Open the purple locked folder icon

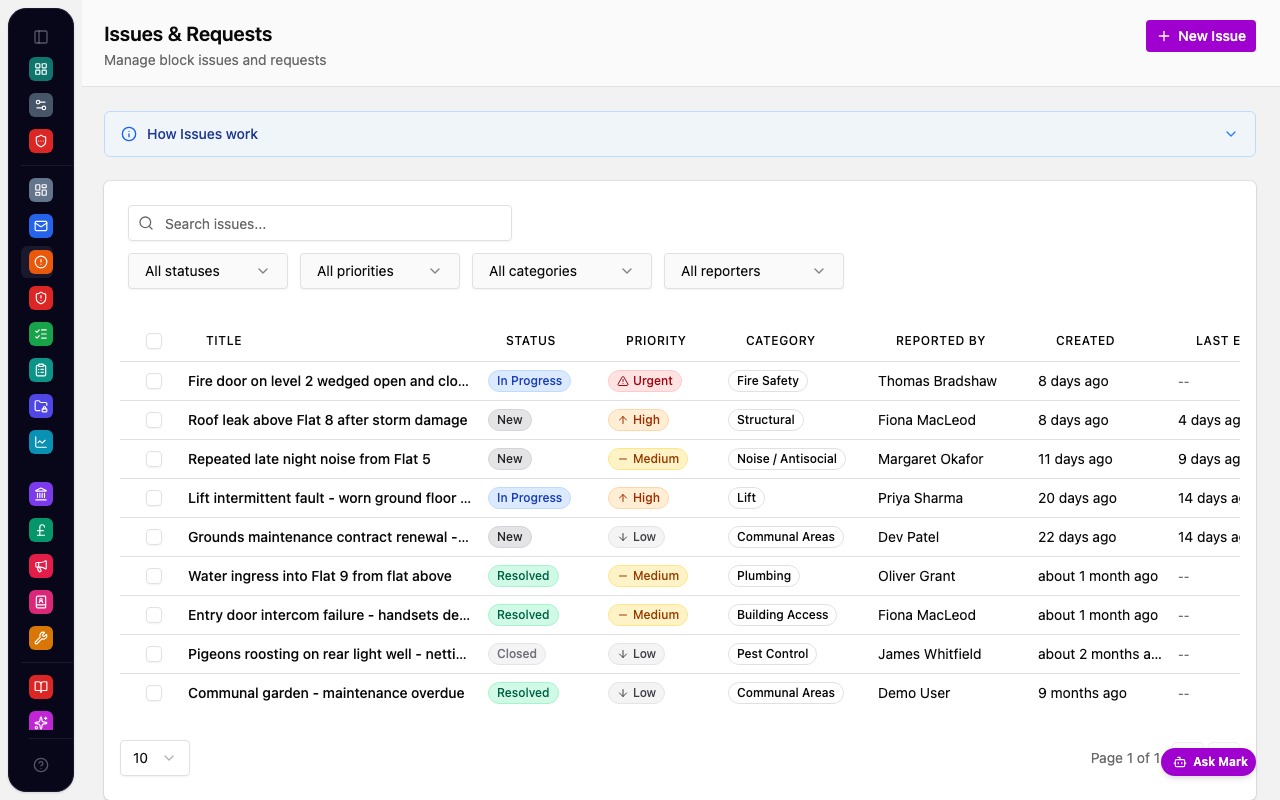pyautogui.click(x=41, y=406)
